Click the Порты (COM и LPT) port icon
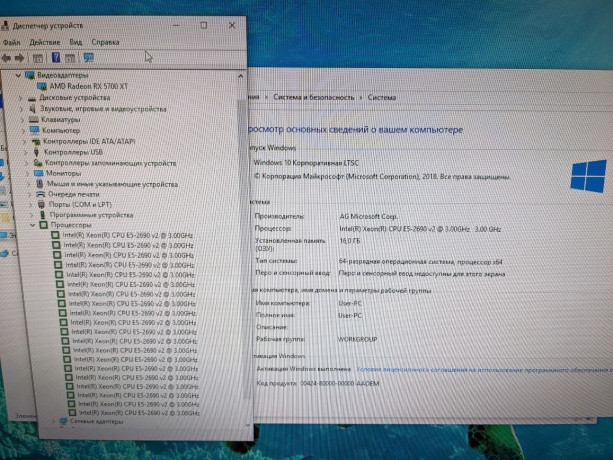 41,204
